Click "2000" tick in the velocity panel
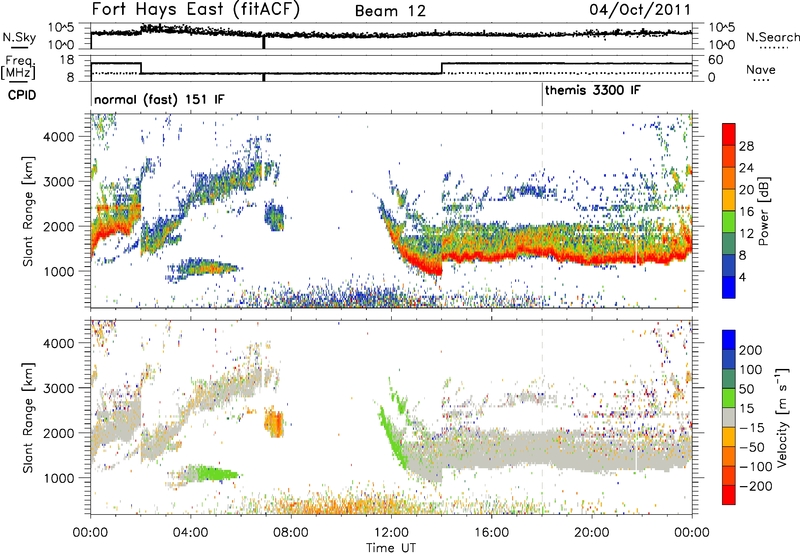 (59, 434)
